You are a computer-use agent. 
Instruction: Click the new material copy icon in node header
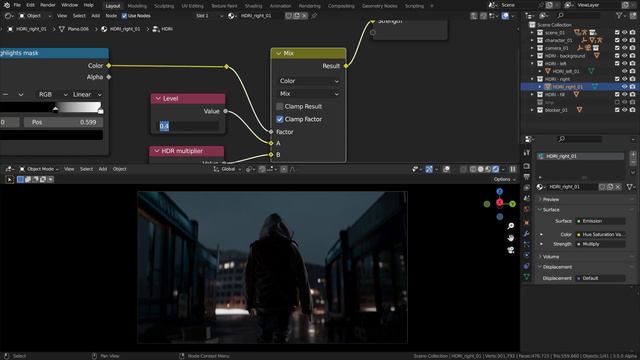pos(297,16)
